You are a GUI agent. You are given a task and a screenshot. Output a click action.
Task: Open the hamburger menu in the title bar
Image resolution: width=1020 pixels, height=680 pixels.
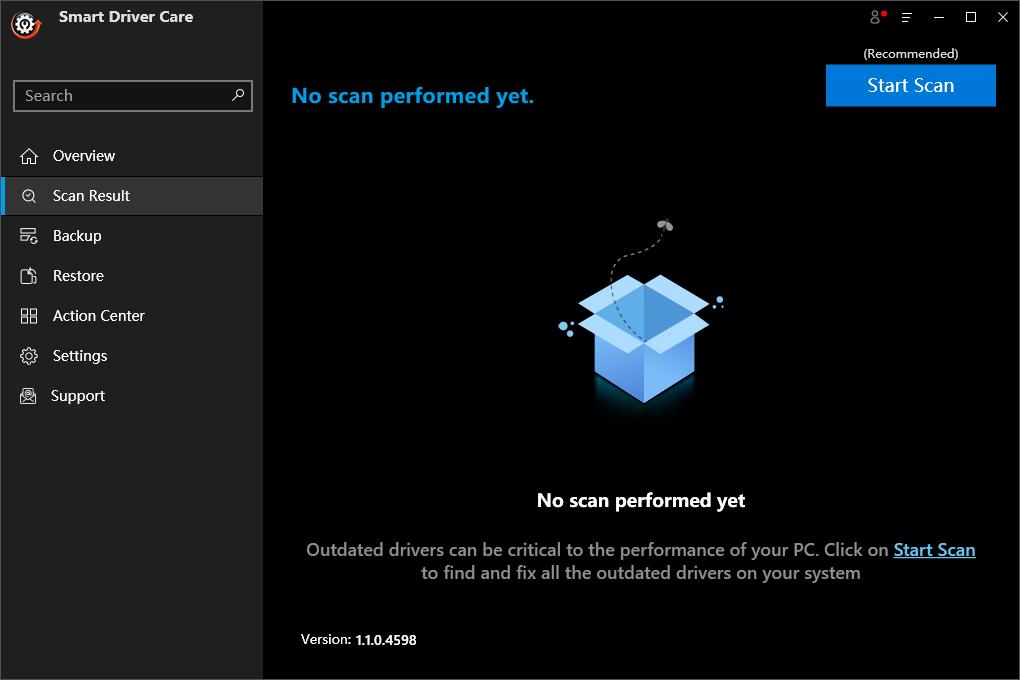906,17
